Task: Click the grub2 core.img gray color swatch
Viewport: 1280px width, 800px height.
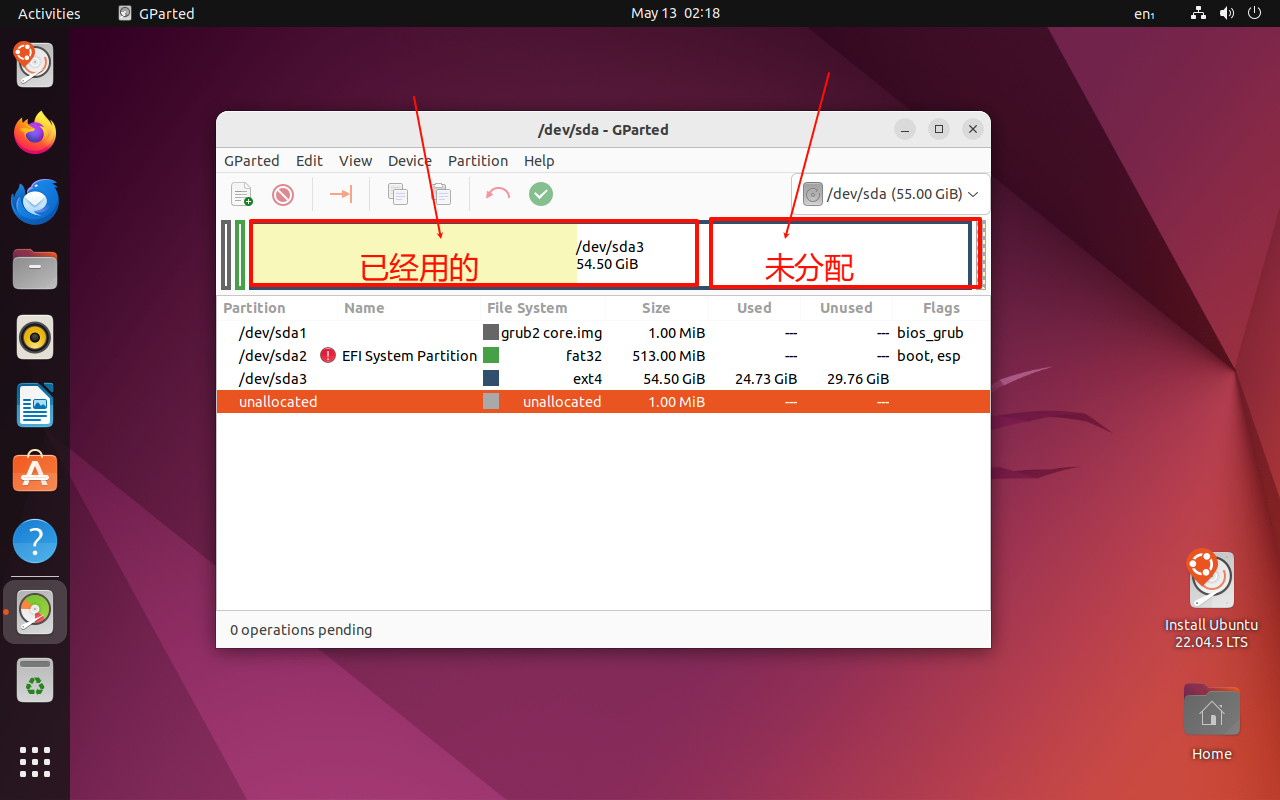Action: [x=491, y=333]
